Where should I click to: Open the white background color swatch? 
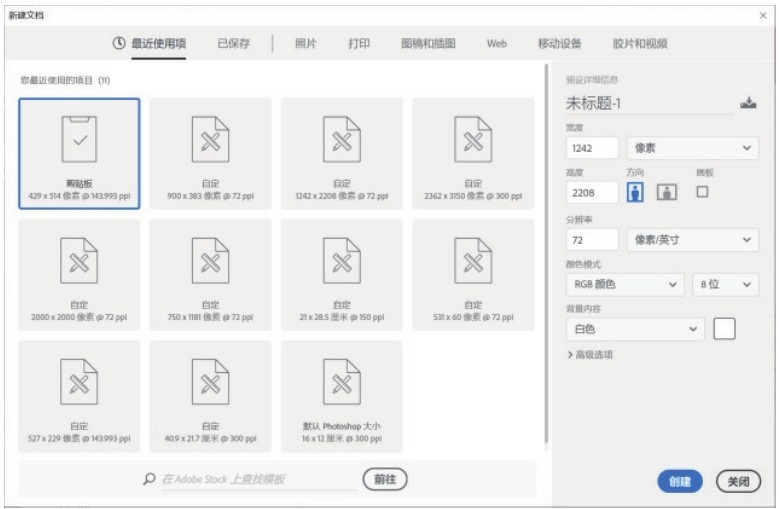point(724,329)
